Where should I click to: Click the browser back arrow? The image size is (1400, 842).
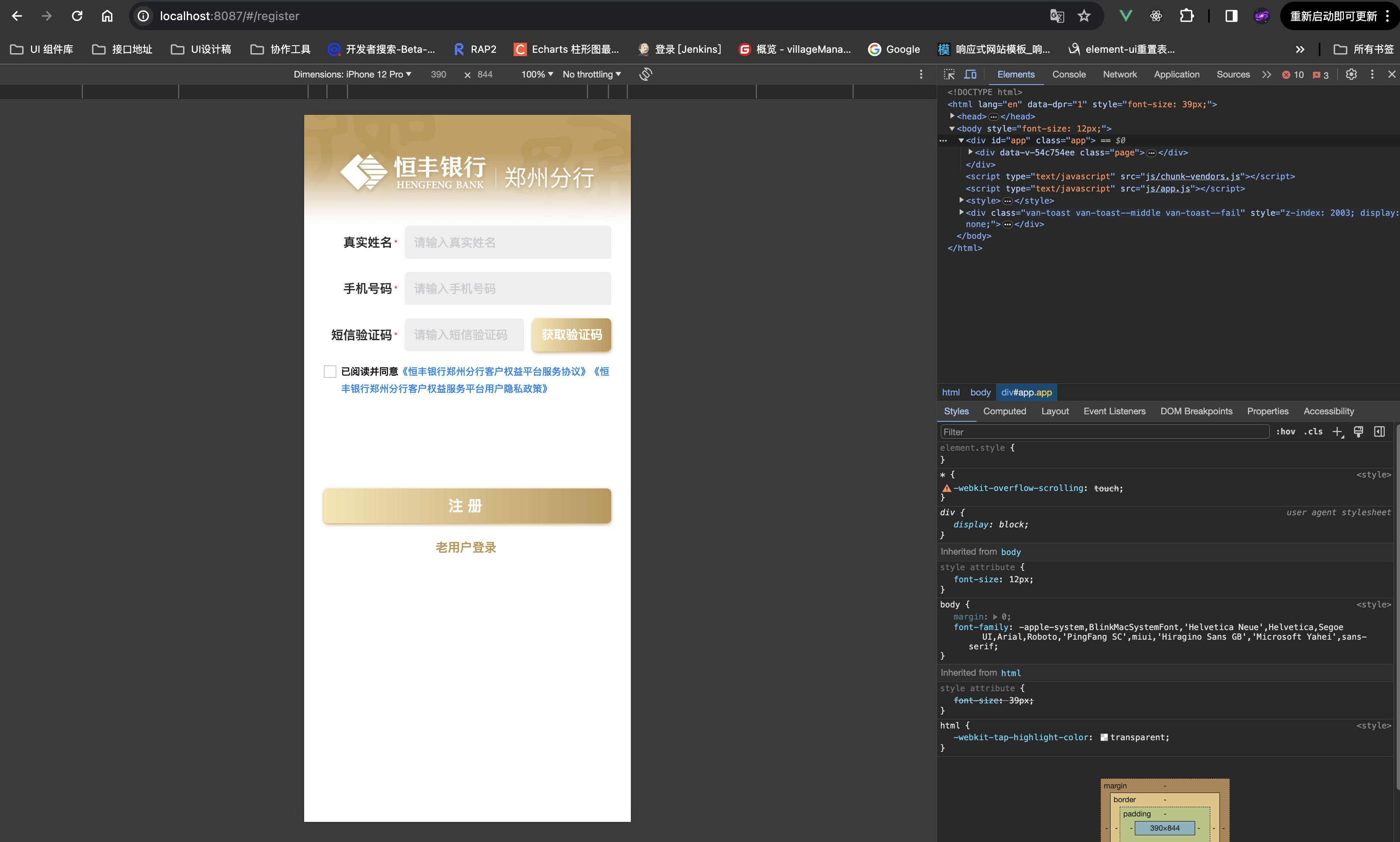(17, 16)
